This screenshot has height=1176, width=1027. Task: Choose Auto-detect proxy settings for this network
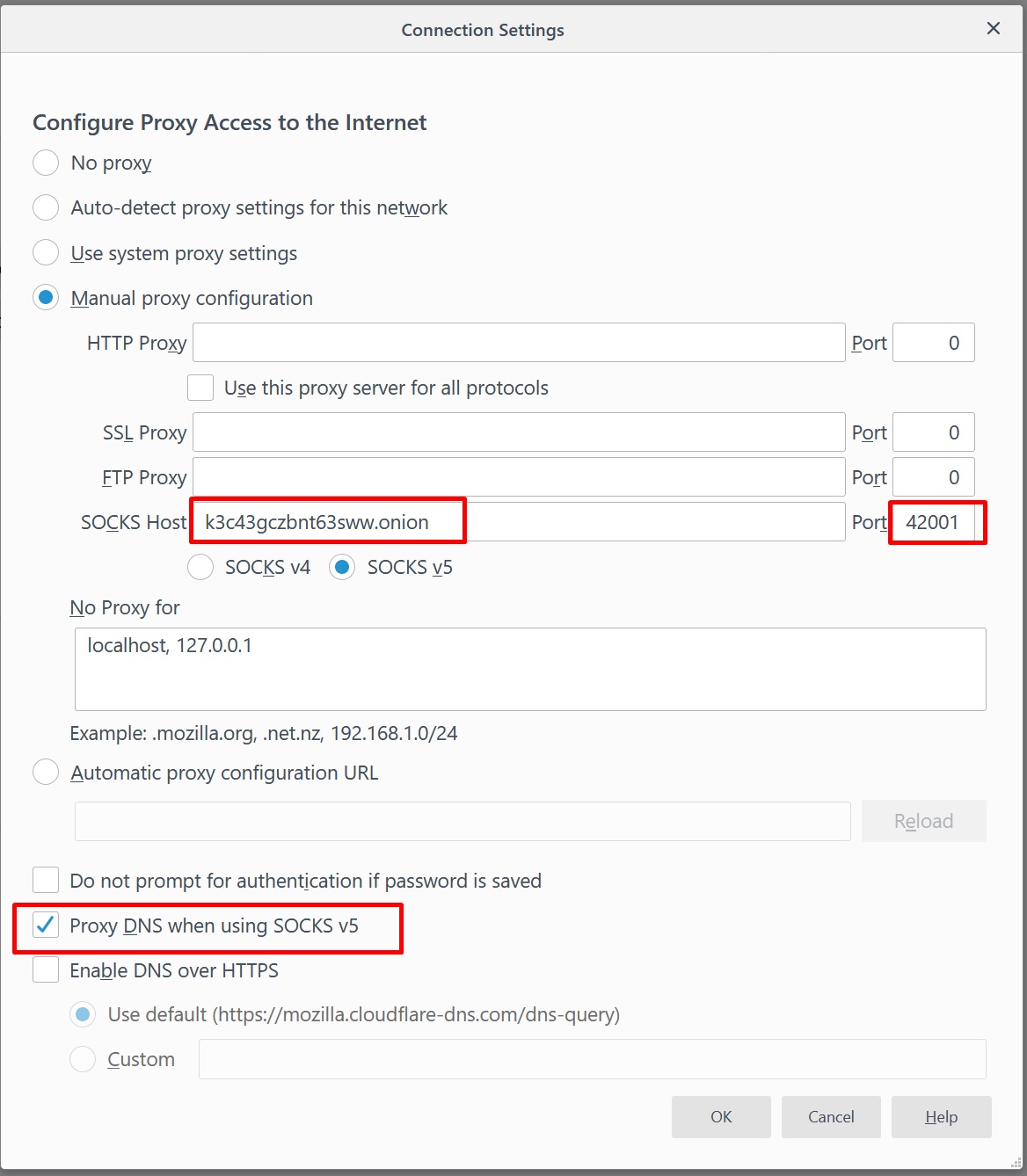point(46,208)
